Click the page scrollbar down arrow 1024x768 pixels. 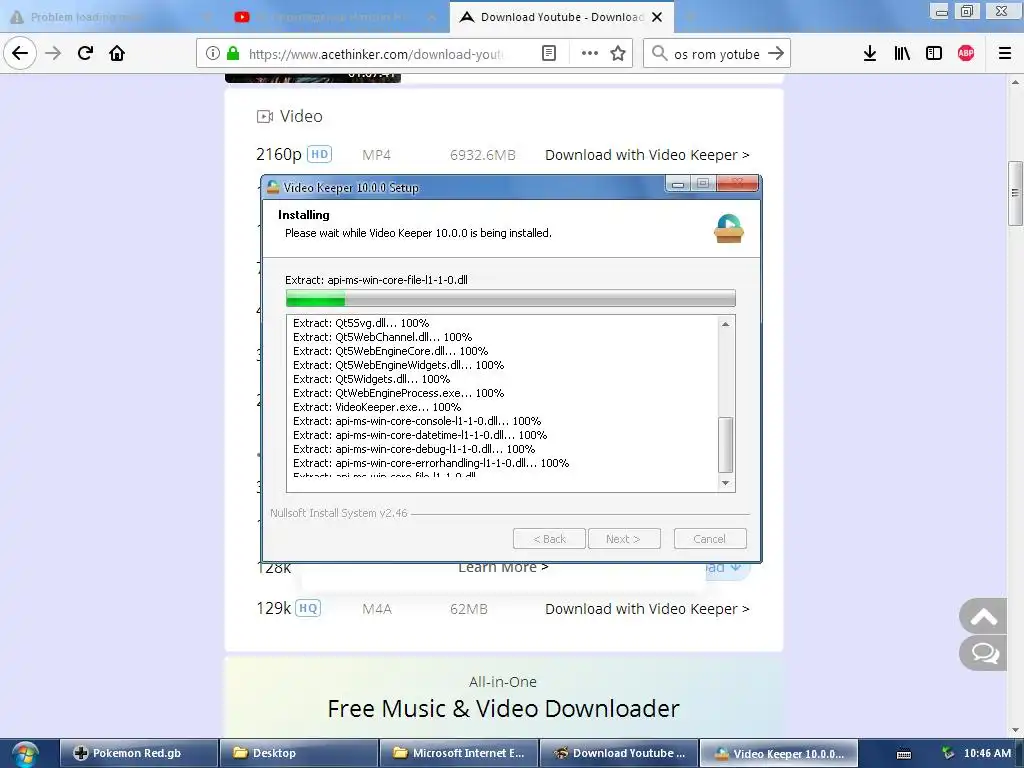(1015, 730)
